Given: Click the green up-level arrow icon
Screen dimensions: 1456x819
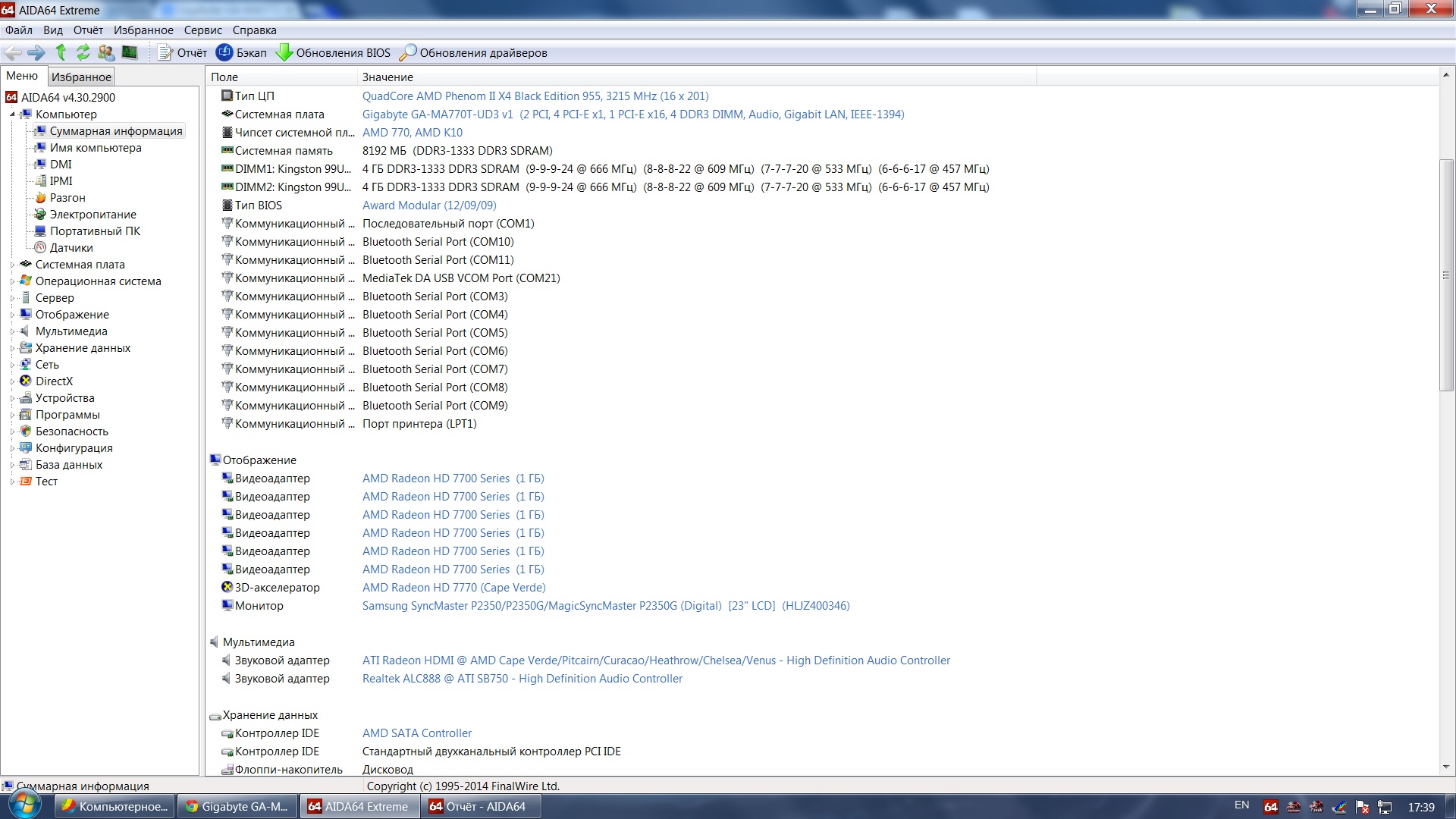Looking at the screenshot, I should click(x=61, y=52).
